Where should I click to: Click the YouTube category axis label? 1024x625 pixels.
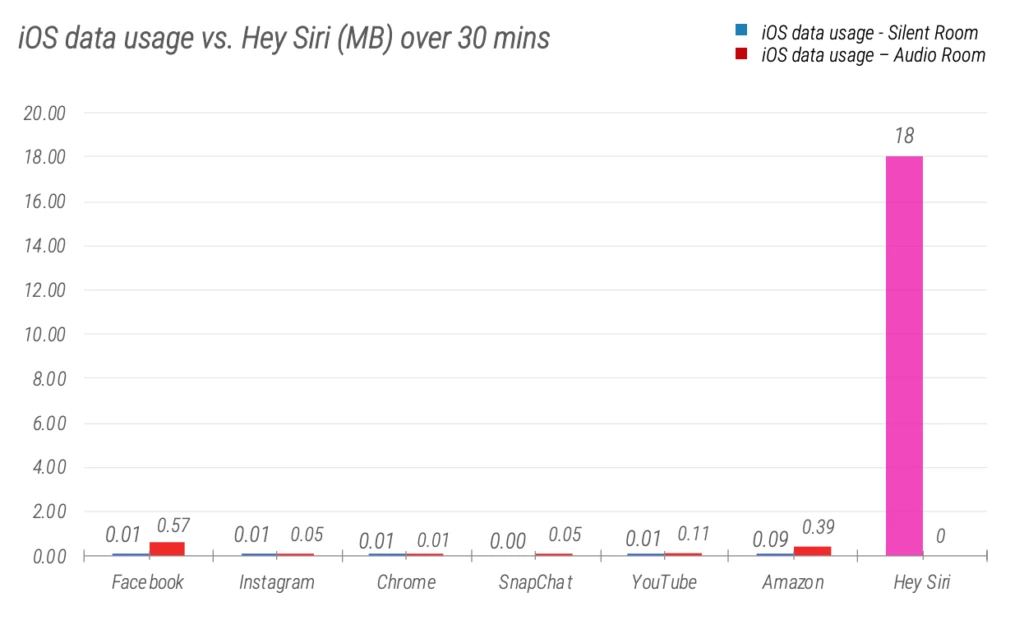coord(664,582)
